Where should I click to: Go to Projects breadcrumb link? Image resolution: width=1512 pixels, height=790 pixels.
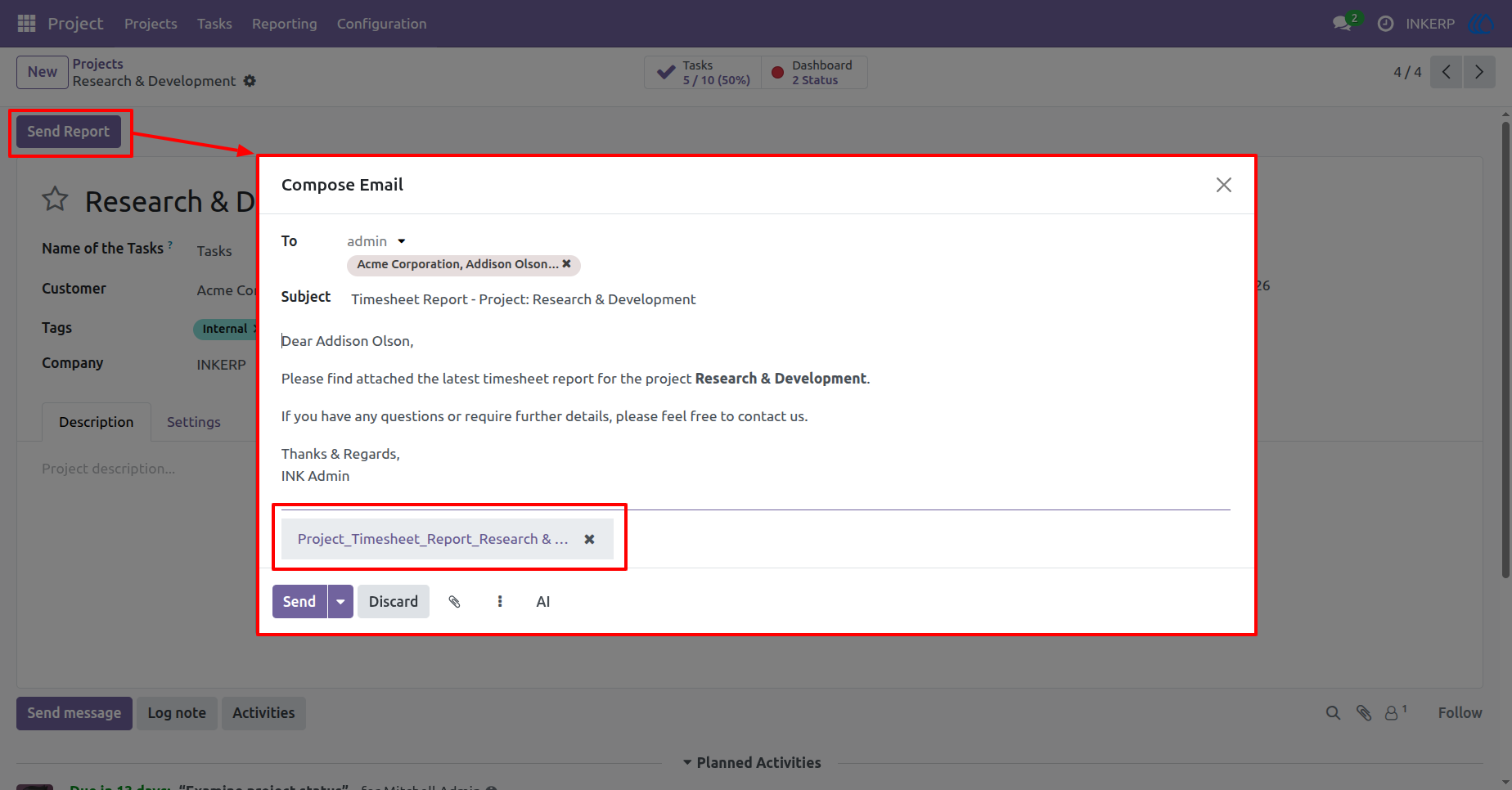click(98, 64)
